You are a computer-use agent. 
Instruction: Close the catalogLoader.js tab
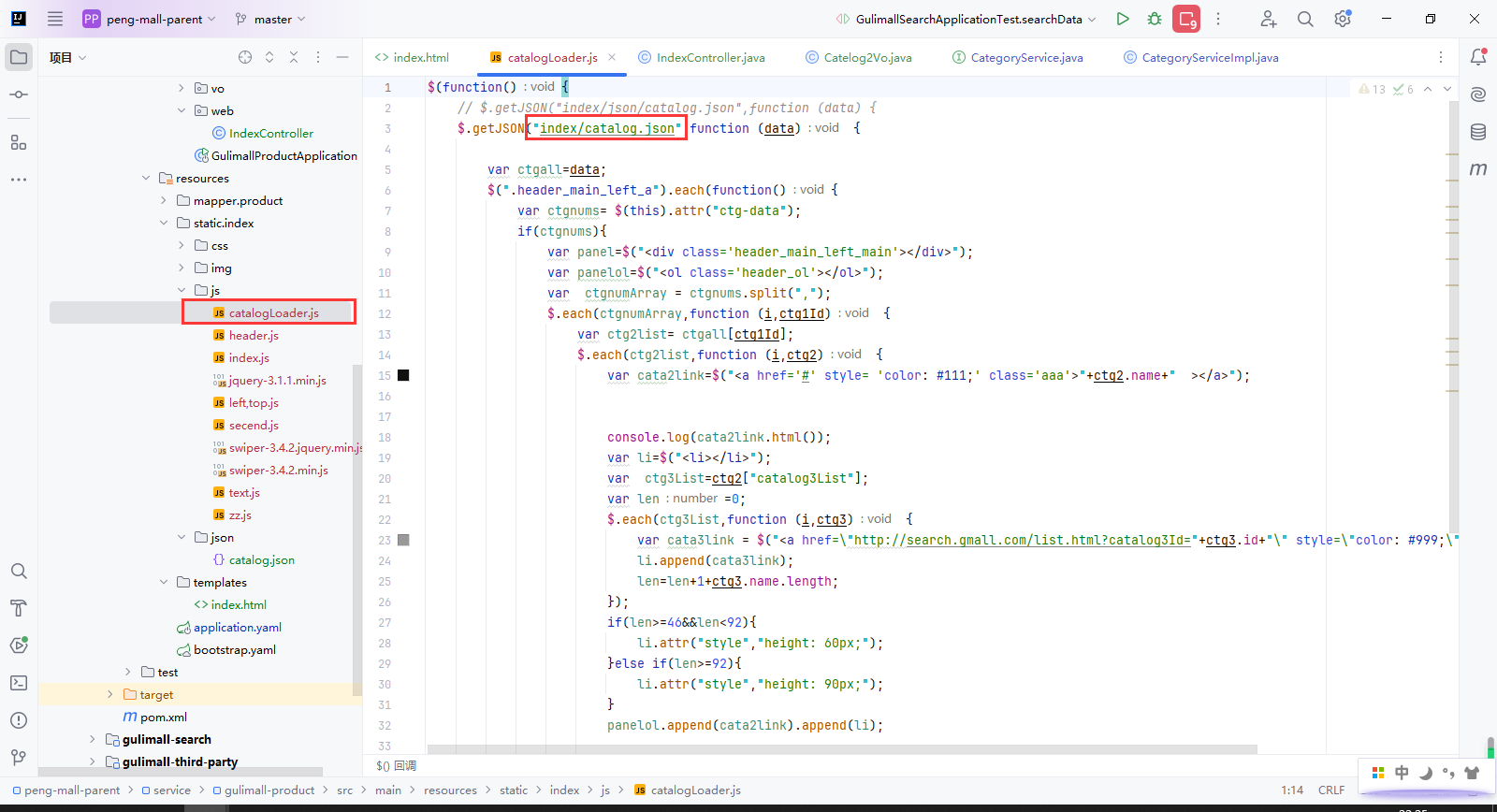pos(612,57)
